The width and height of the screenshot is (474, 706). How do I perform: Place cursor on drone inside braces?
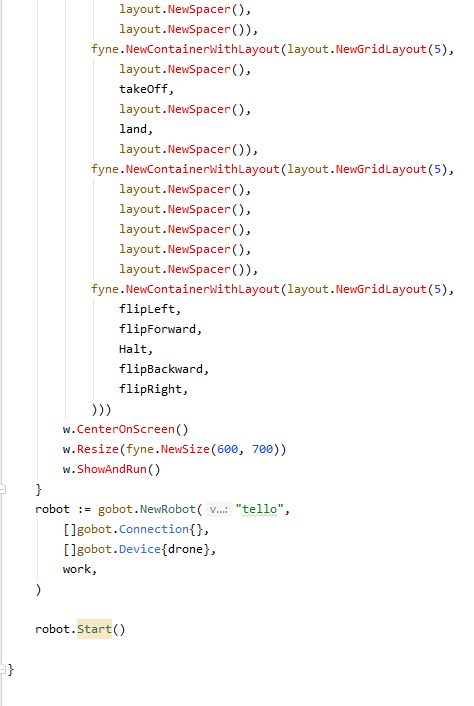[x=185, y=549]
